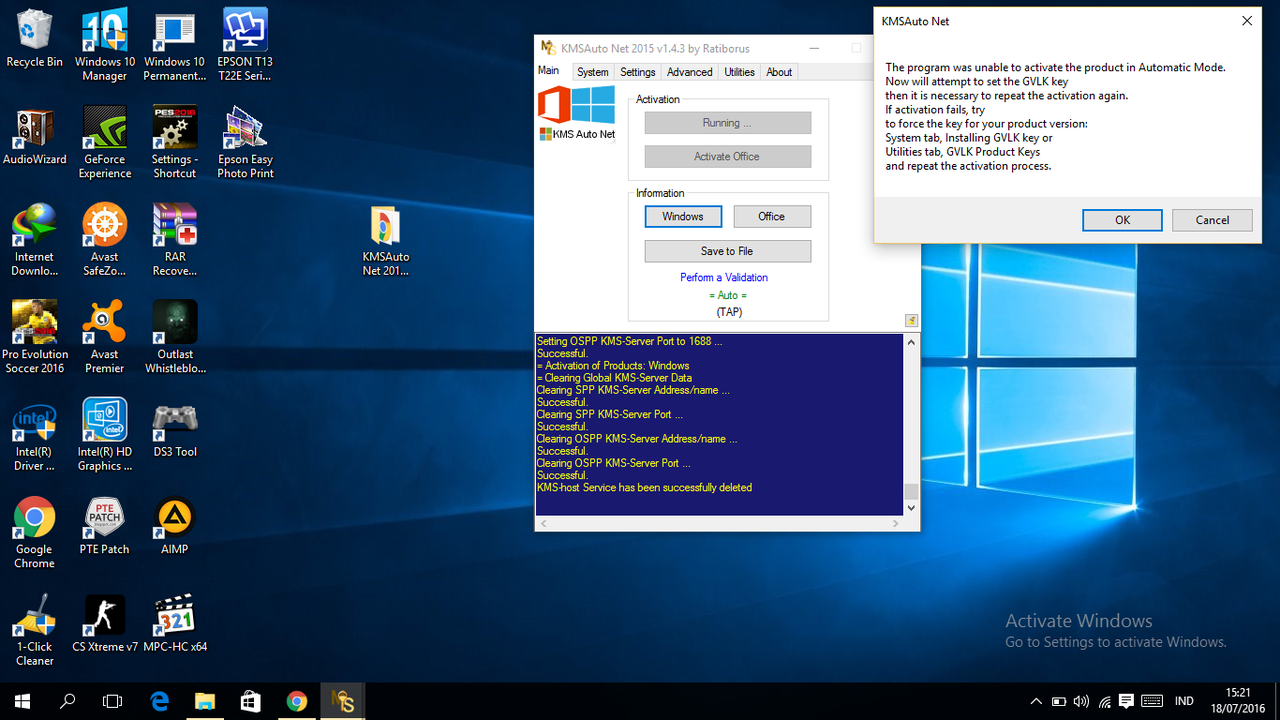
Task: Open the About tab
Action: (779, 72)
